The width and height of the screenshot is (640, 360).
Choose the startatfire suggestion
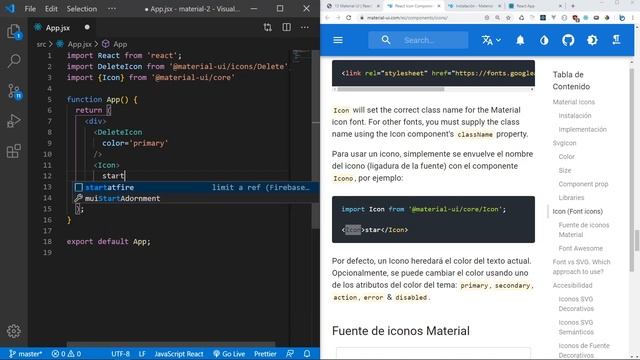point(196,187)
